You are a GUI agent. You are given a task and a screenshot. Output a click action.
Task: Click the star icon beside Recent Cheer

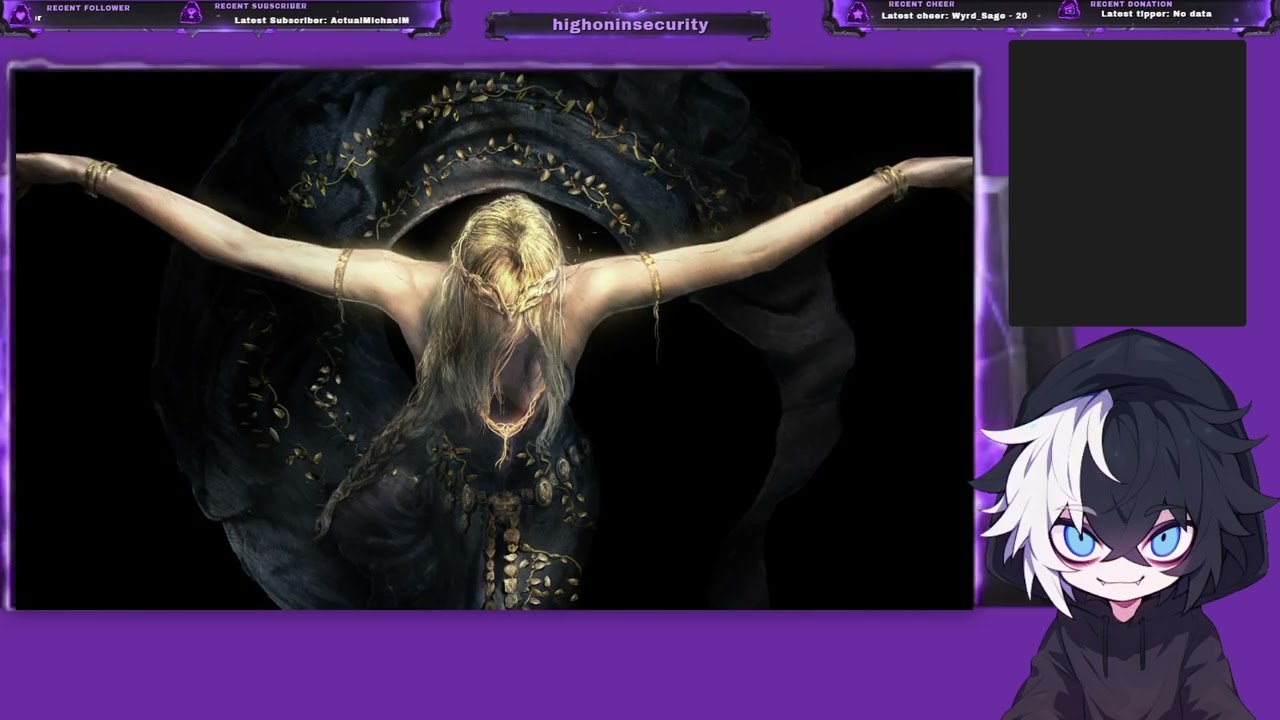[857, 13]
